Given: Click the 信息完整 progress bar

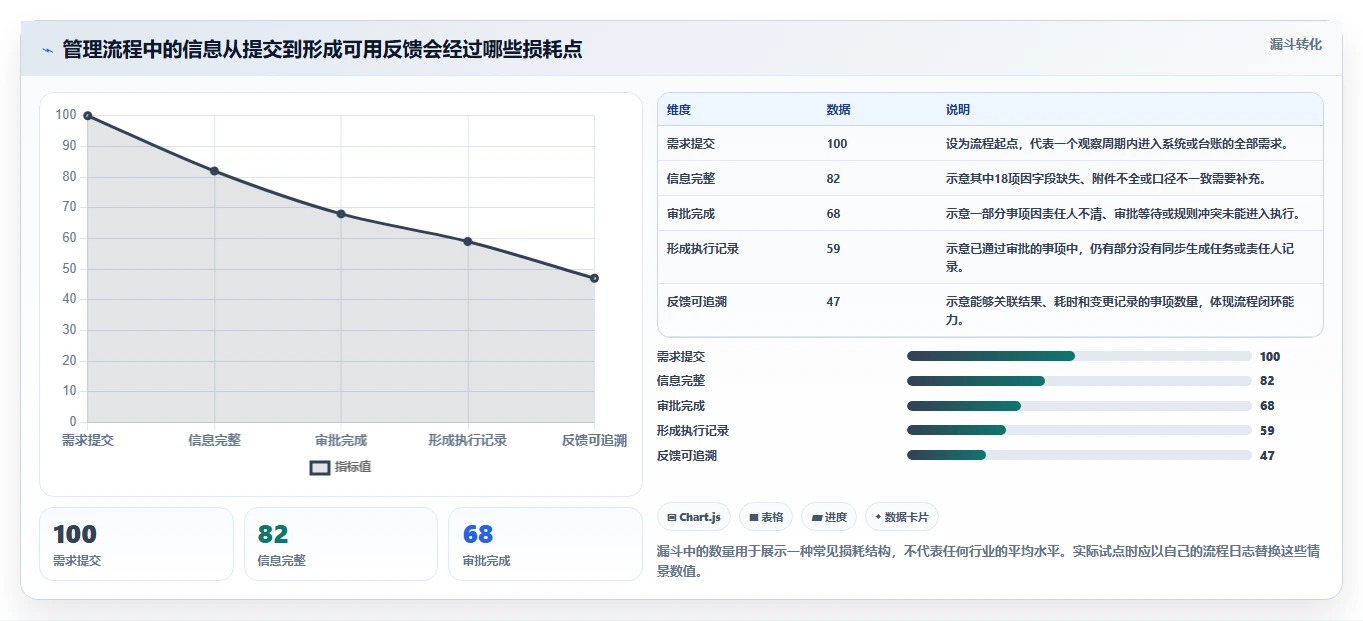Looking at the screenshot, I should pos(1079,381).
